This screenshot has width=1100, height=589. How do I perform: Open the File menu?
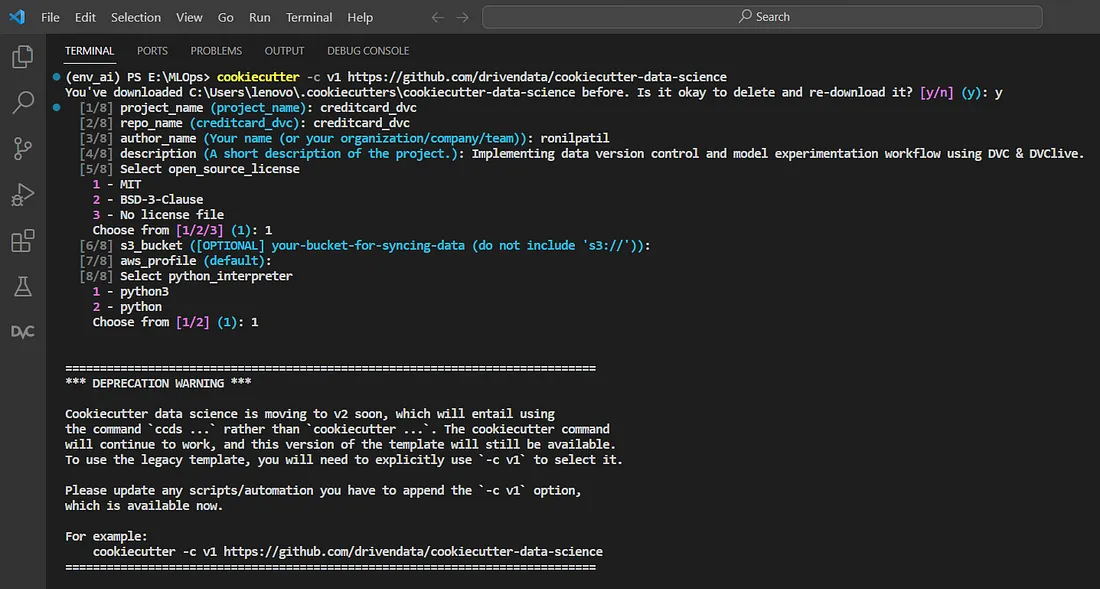(x=51, y=18)
